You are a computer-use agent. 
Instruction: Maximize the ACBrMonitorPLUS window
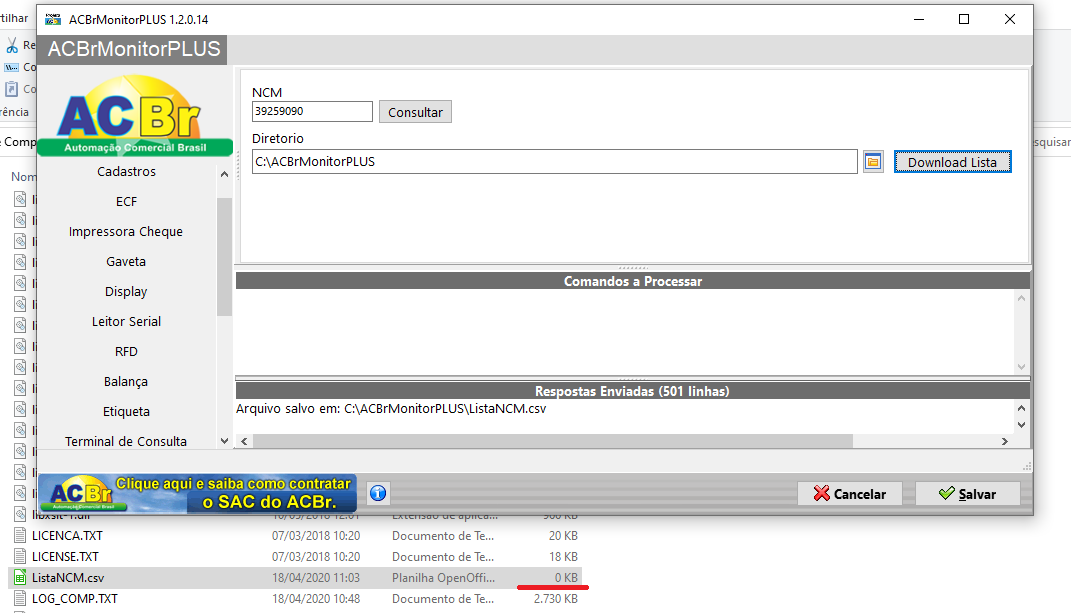(x=964, y=19)
